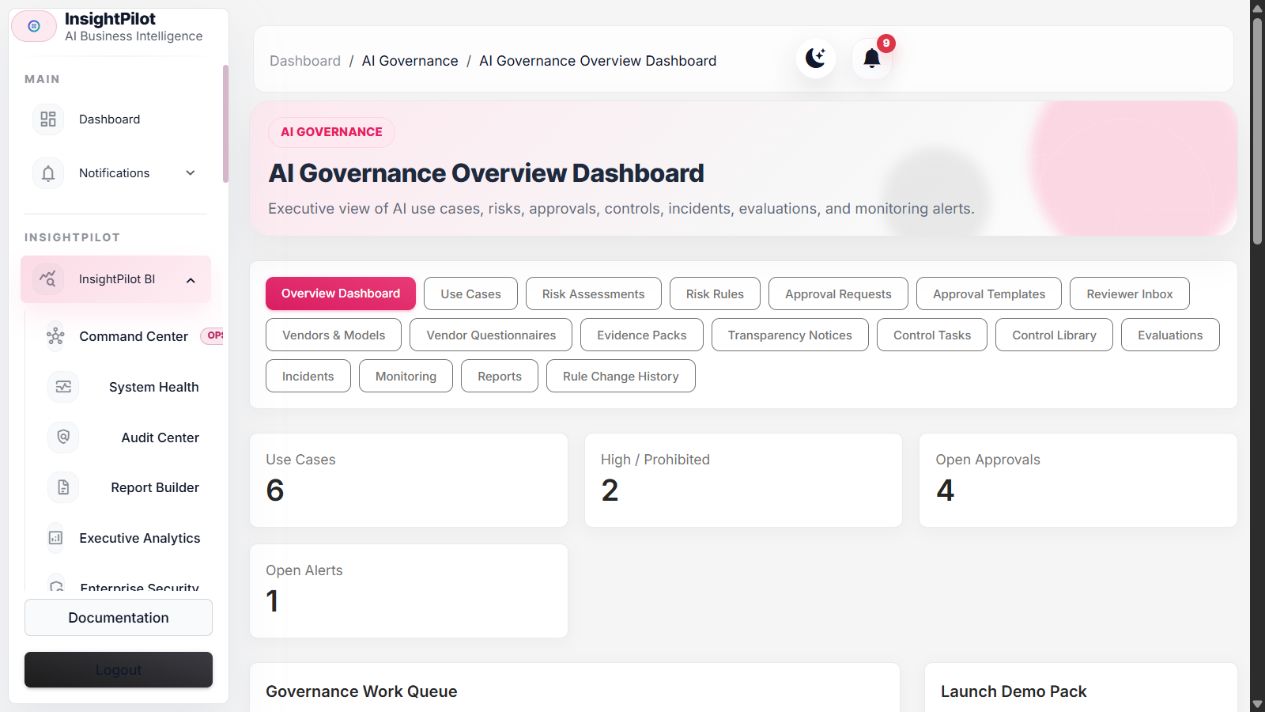Viewport: 1265px width, 712px height.
Task: Toggle dark mode with the moon icon
Action: point(816,59)
